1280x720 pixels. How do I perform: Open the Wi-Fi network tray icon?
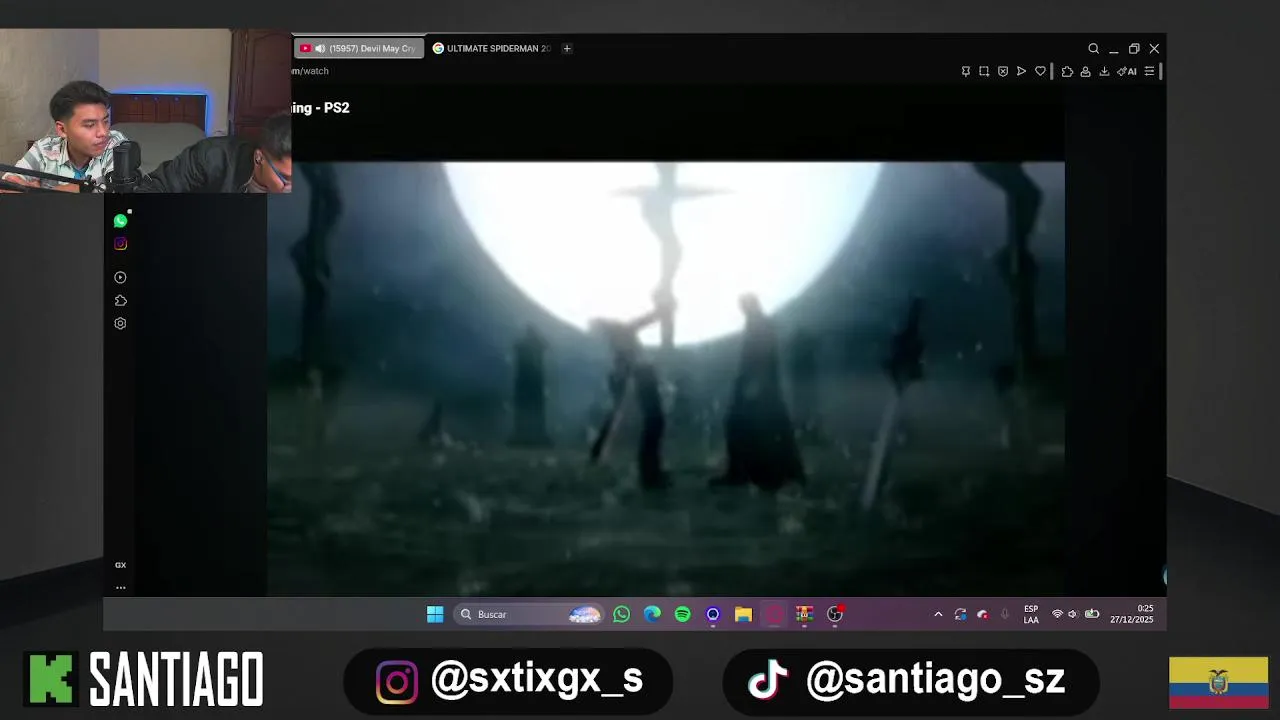pyautogui.click(x=1057, y=614)
